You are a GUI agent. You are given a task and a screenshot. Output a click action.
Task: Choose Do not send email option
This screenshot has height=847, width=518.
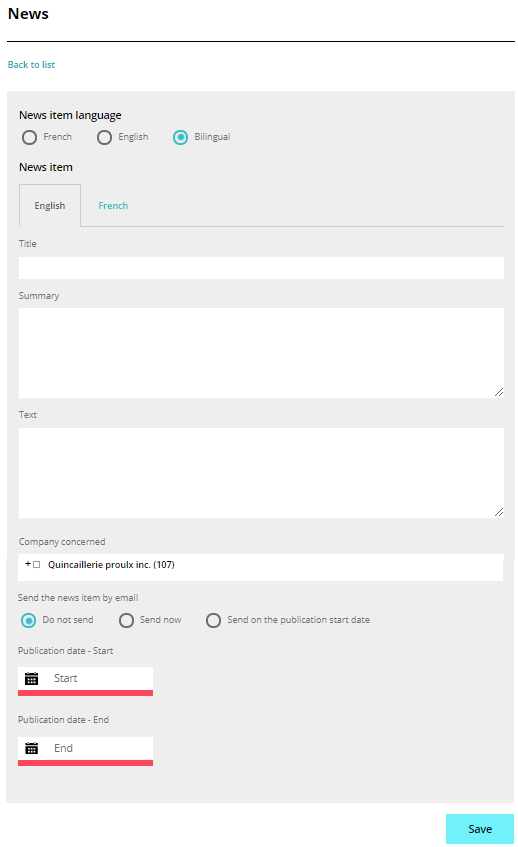(x=28, y=620)
